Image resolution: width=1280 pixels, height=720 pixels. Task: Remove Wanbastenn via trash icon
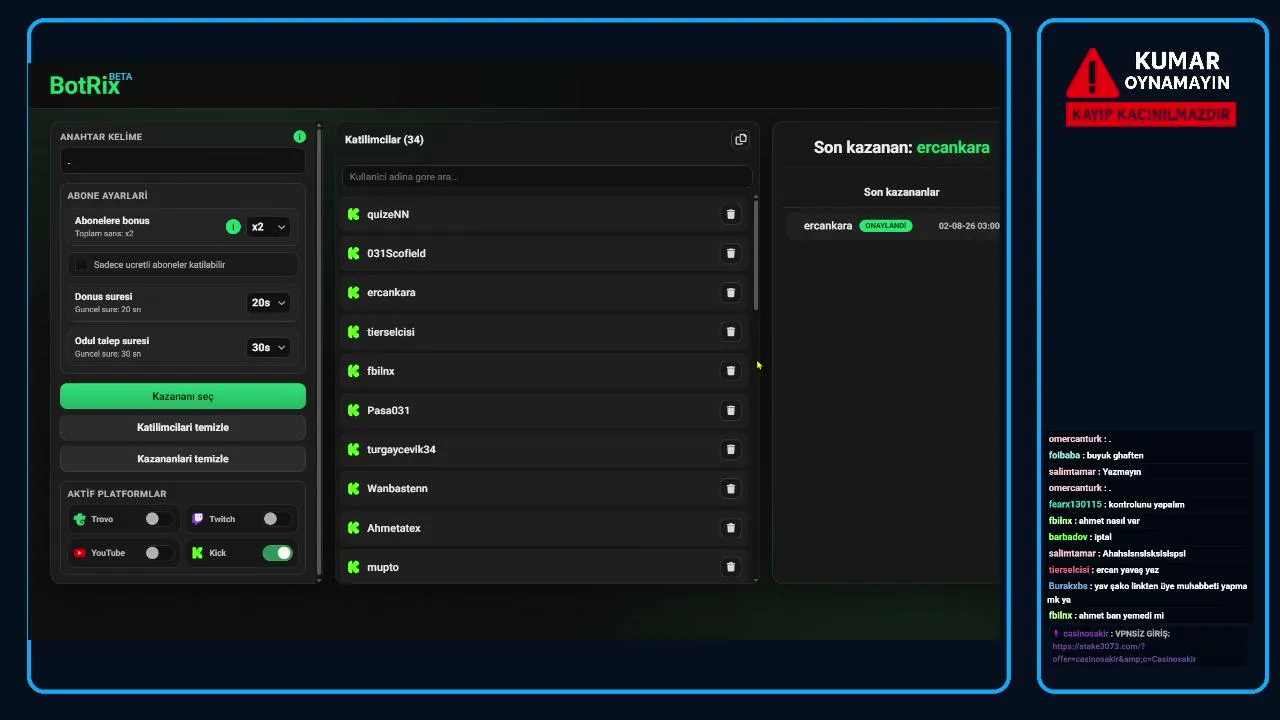730,488
